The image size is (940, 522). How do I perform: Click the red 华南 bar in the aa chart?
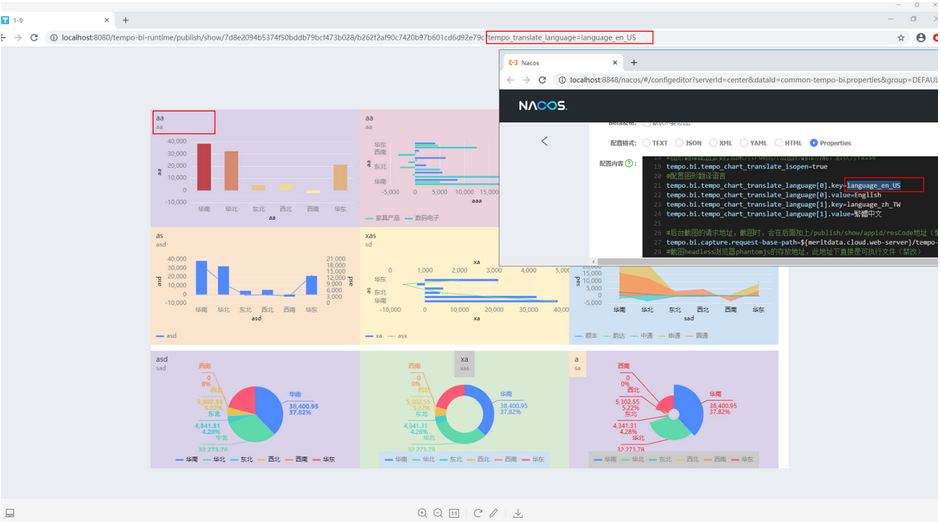[204, 167]
